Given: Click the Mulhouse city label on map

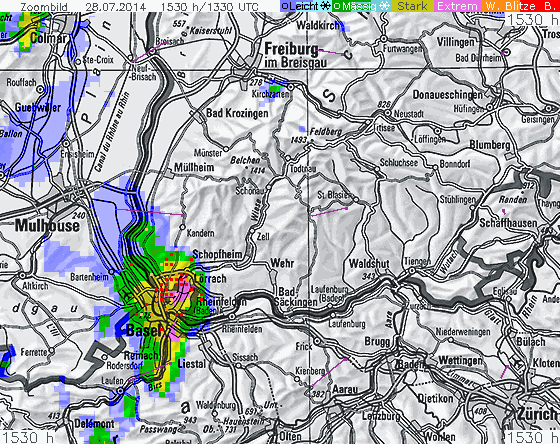Looking at the screenshot, I should pos(47,226).
